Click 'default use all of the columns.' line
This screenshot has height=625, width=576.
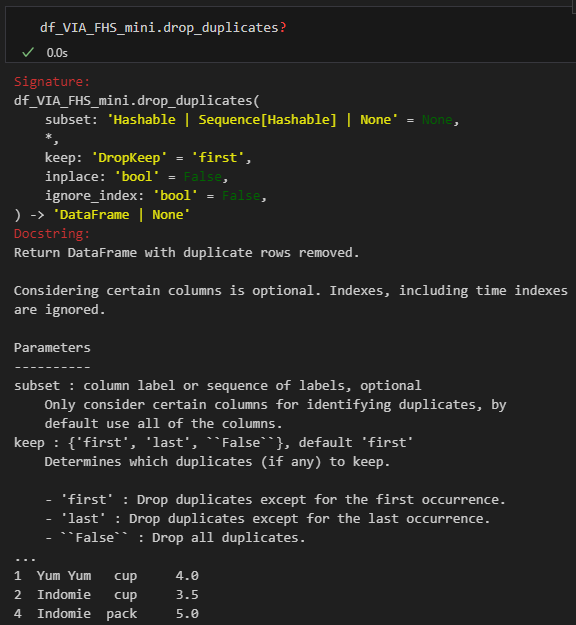pos(163,423)
